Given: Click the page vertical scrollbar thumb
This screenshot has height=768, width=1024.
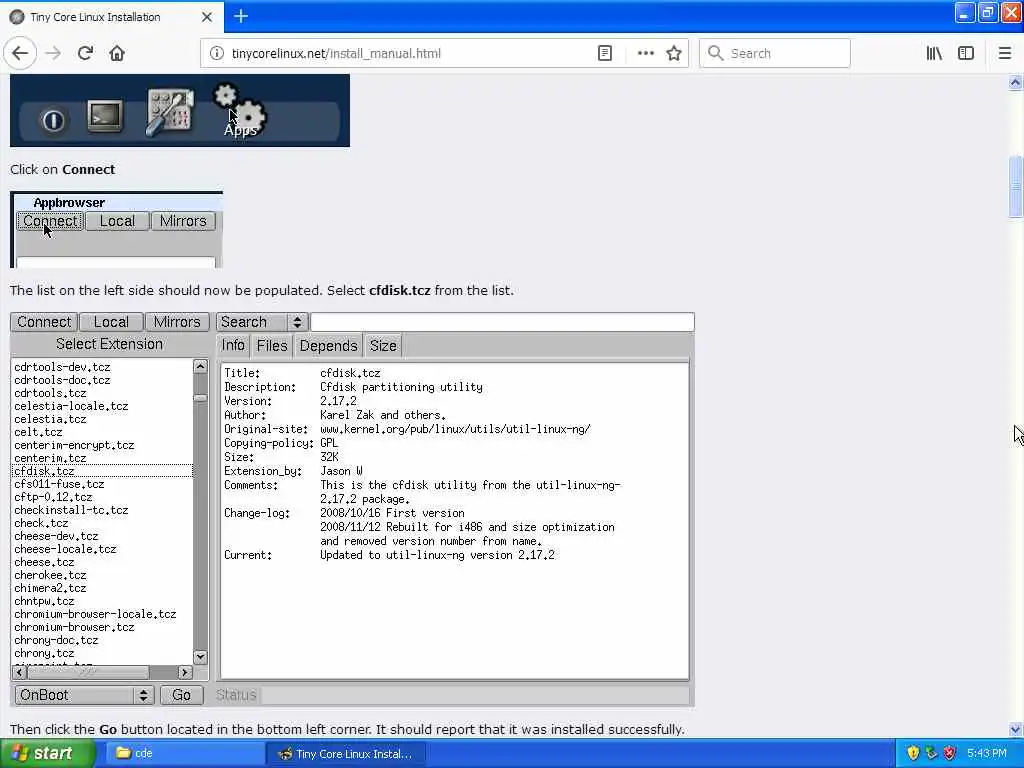Looking at the screenshot, I should point(1016,186).
